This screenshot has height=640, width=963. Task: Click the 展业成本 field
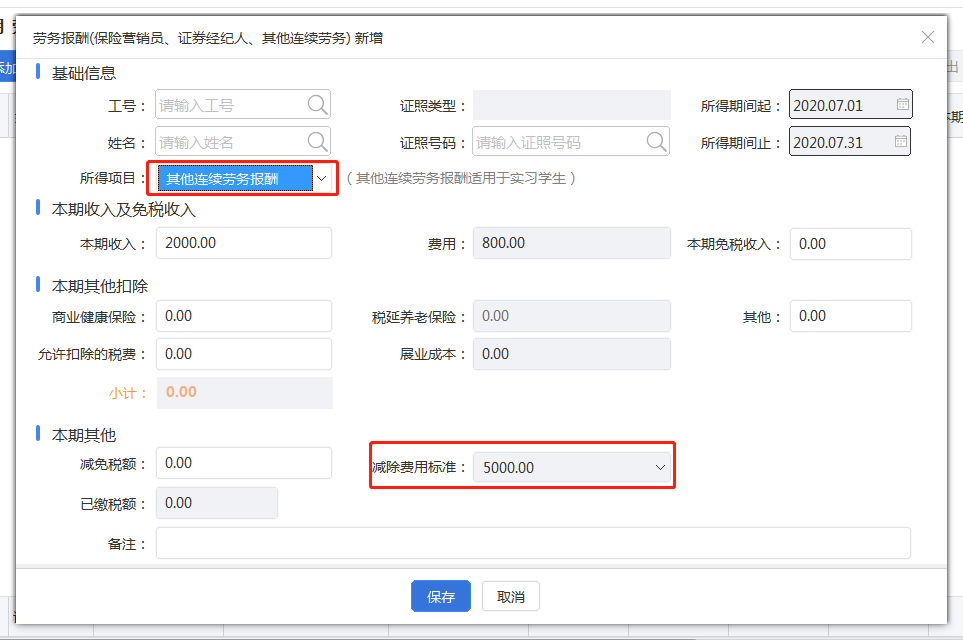(572, 354)
